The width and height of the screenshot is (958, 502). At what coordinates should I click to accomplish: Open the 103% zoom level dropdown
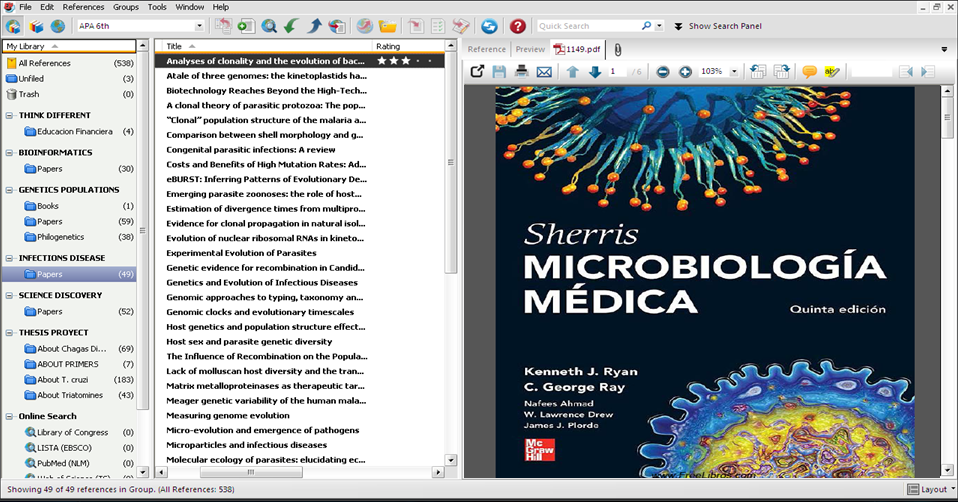pyautogui.click(x=734, y=71)
